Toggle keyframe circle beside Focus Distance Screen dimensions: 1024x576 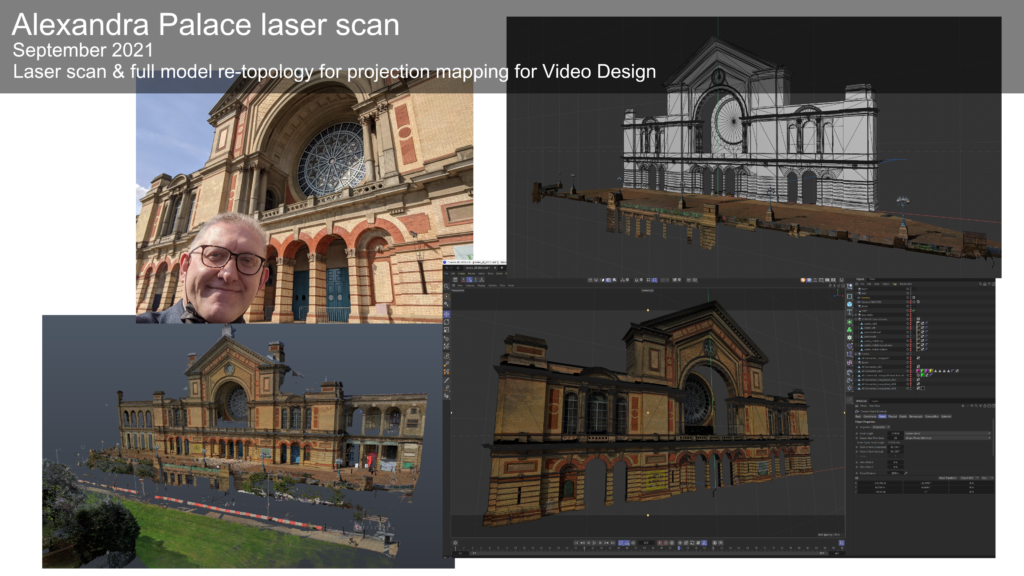click(x=857, y=473)
